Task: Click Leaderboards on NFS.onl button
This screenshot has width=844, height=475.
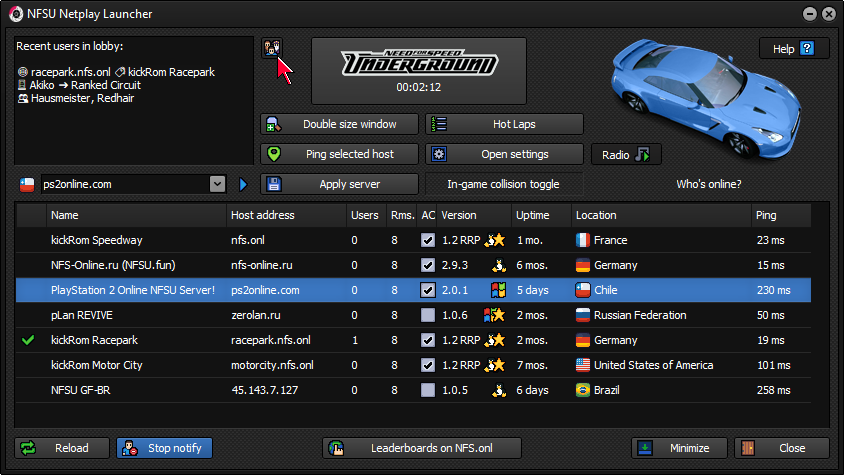Action: pos(424,448)
